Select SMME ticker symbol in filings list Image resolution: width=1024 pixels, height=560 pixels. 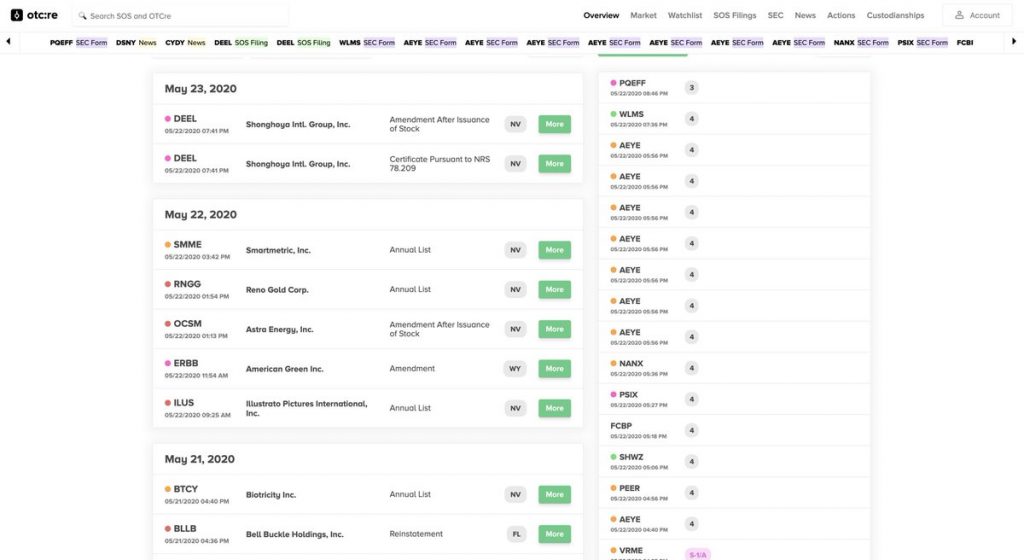[187, 245]
